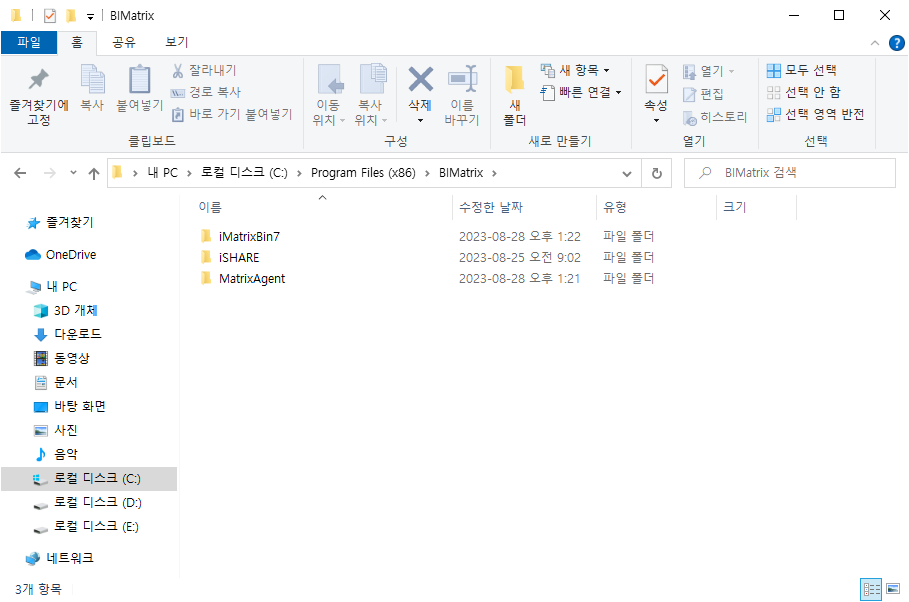Click the BIMatrix 검색 search box
The image size is (909, 602).
point(790,173)
